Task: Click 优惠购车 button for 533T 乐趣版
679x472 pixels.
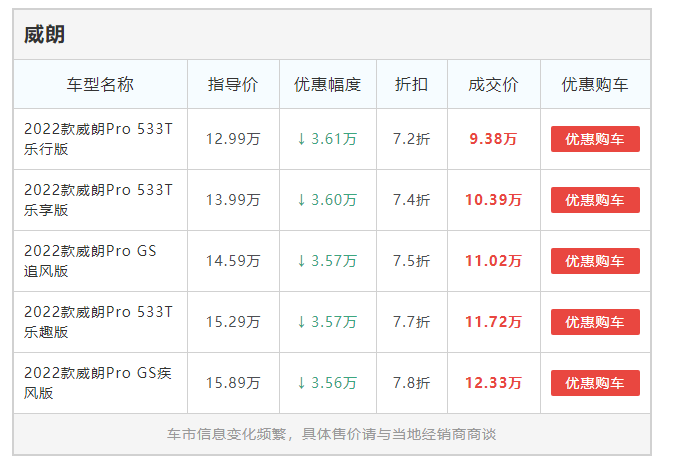Action: (595, 322)
